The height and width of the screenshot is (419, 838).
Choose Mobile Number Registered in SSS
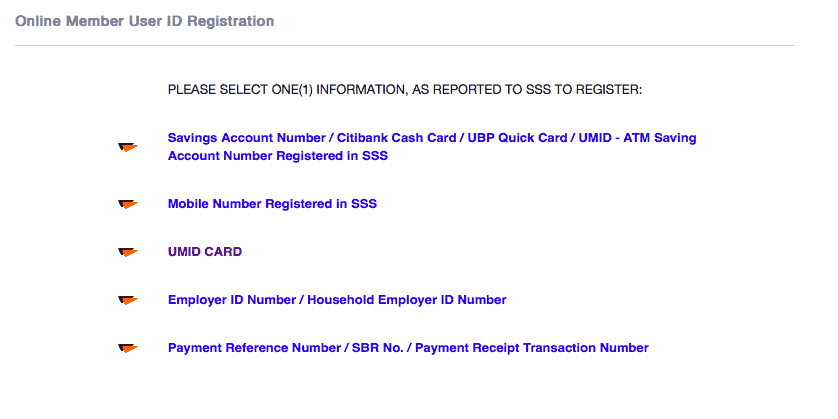point(272,204)
